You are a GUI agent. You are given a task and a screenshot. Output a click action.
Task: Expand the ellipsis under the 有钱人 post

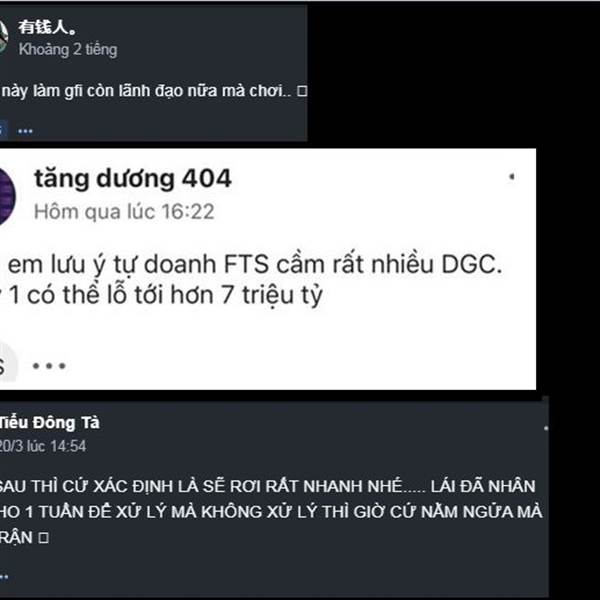pyautogui.click(x=25, y=131)
